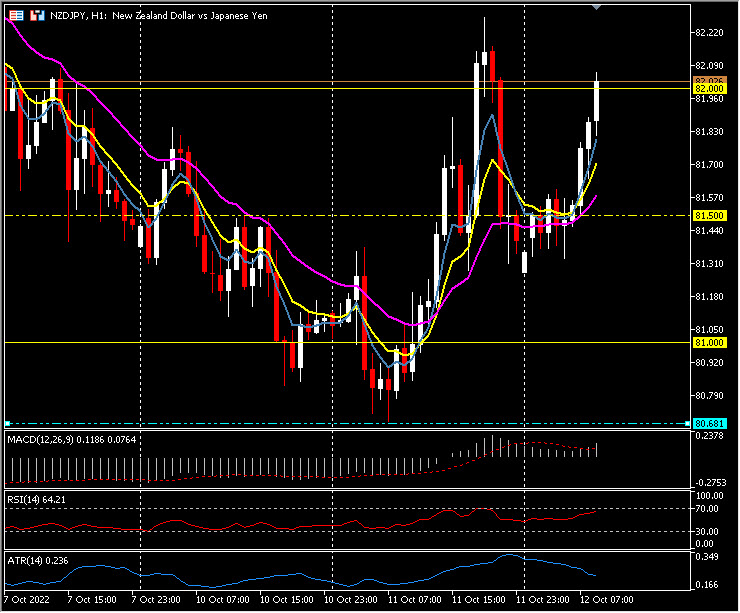The image size is (740, 613).
Task: Select the line anchor square at 80.681
Action: pos(6,423)
